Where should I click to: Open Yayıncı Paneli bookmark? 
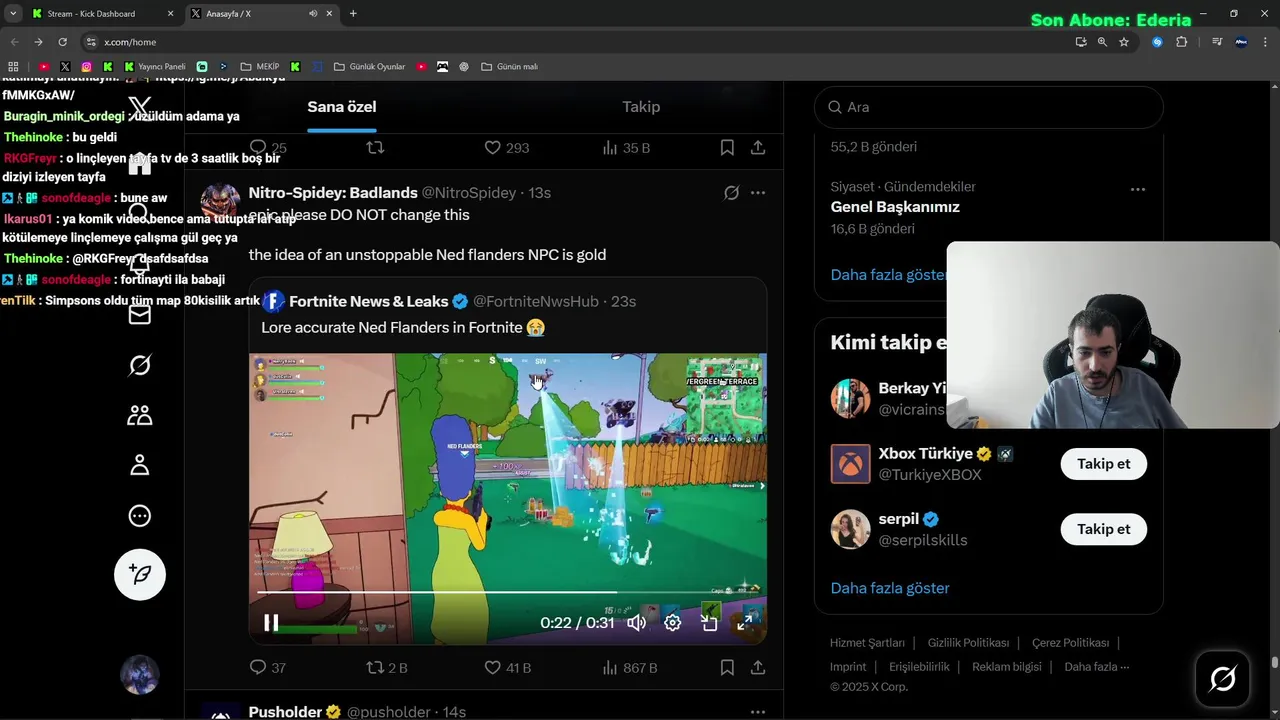(x=155, y=67)
